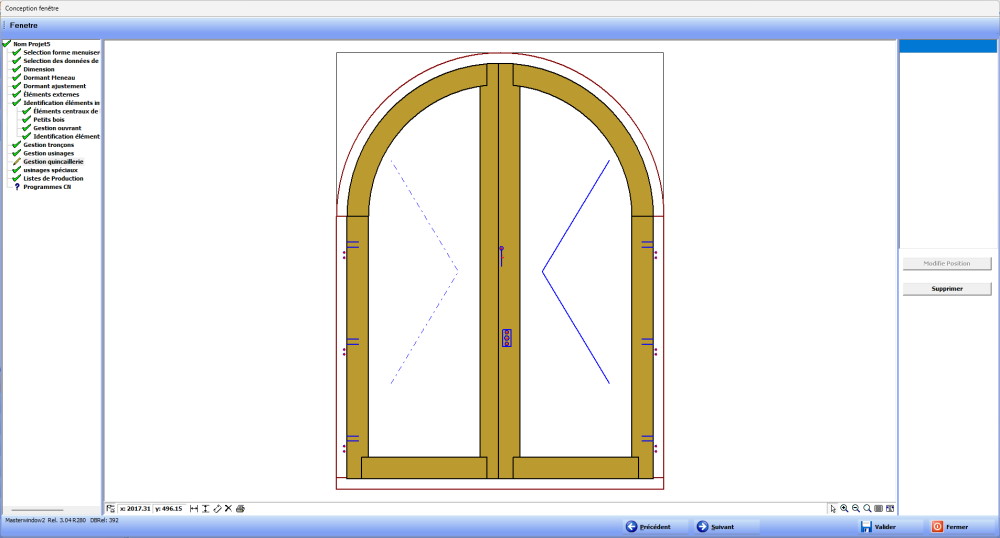Viewport: 1000px width, 538px height.
Task: Open the Gestion ouvrant sub-step
Action: point(57,128)
